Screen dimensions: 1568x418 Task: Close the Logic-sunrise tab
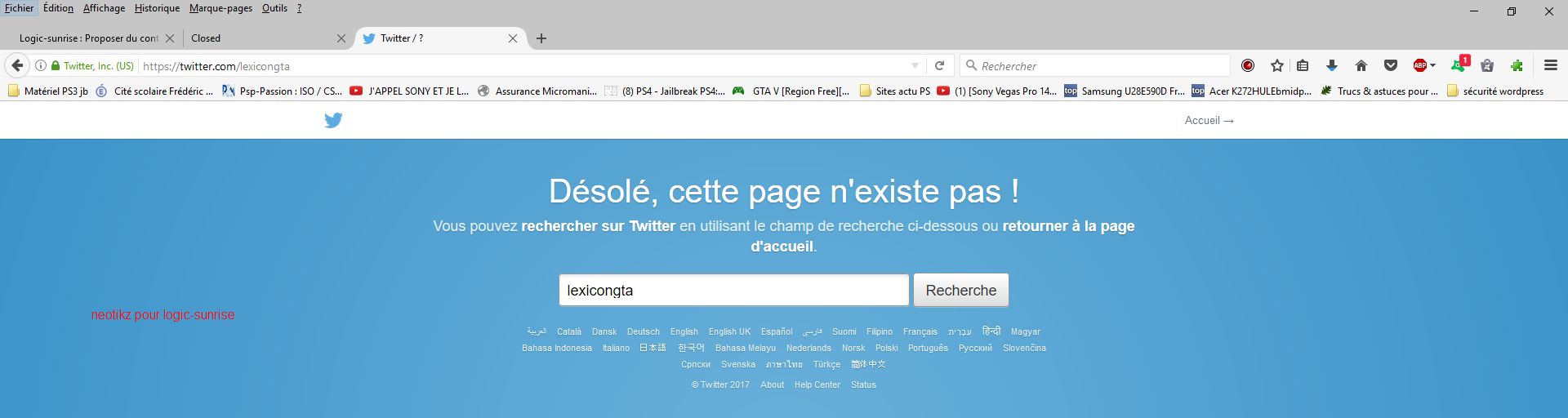170,38
